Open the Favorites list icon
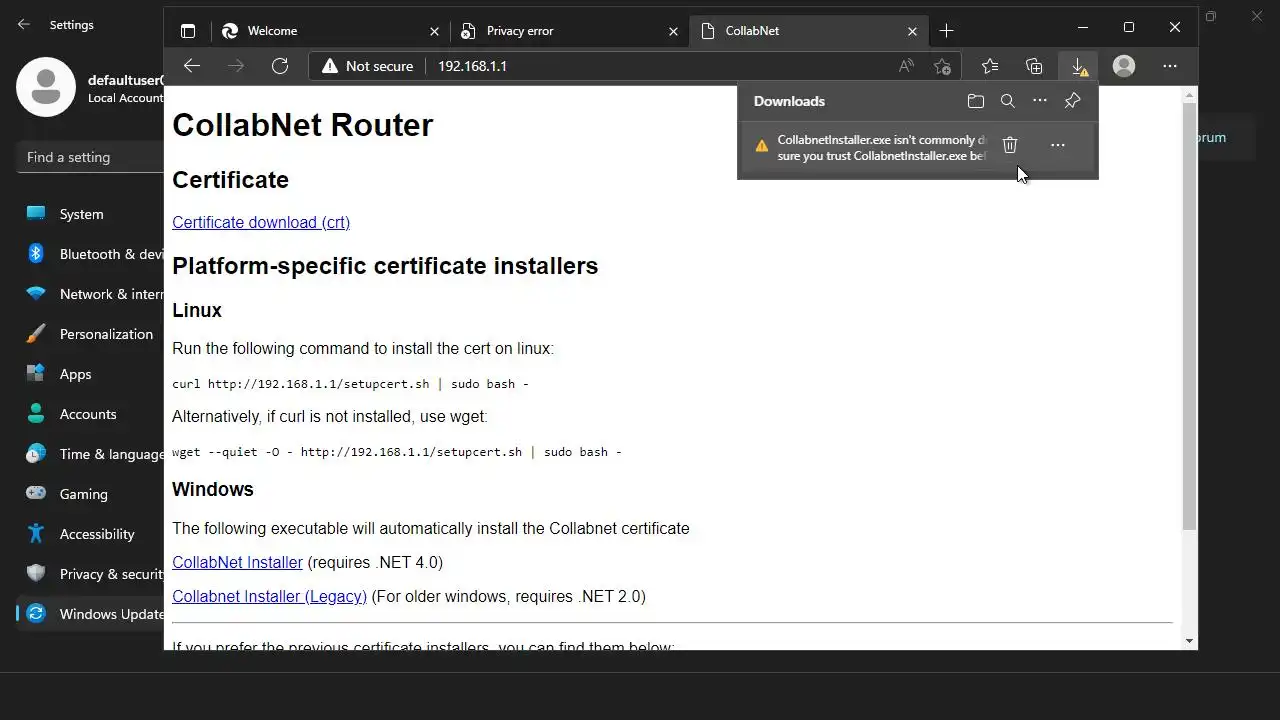 990,66
